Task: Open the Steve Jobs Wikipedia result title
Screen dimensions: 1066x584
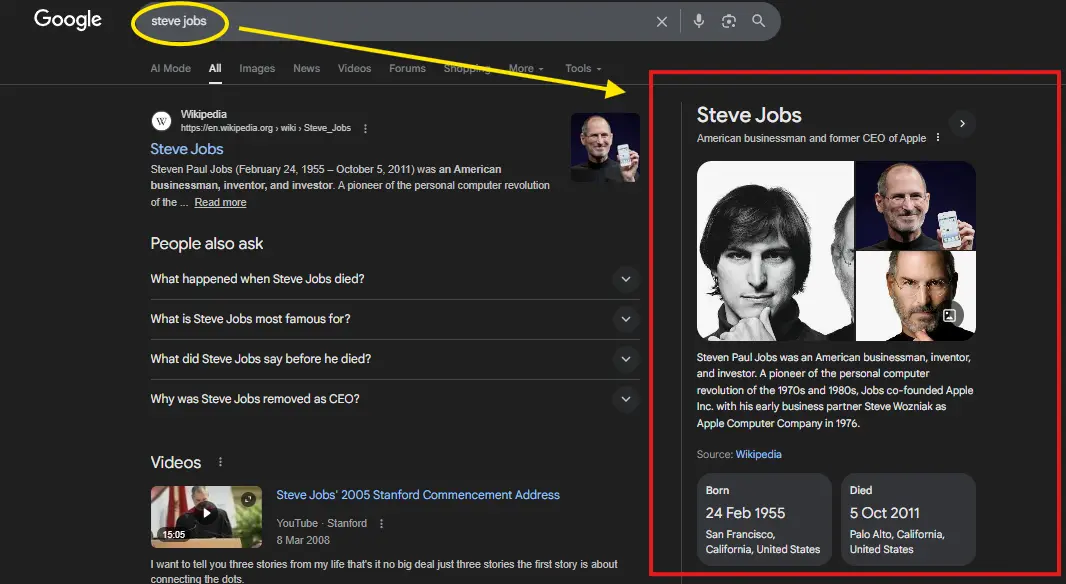Action: [x=187, y=149]
